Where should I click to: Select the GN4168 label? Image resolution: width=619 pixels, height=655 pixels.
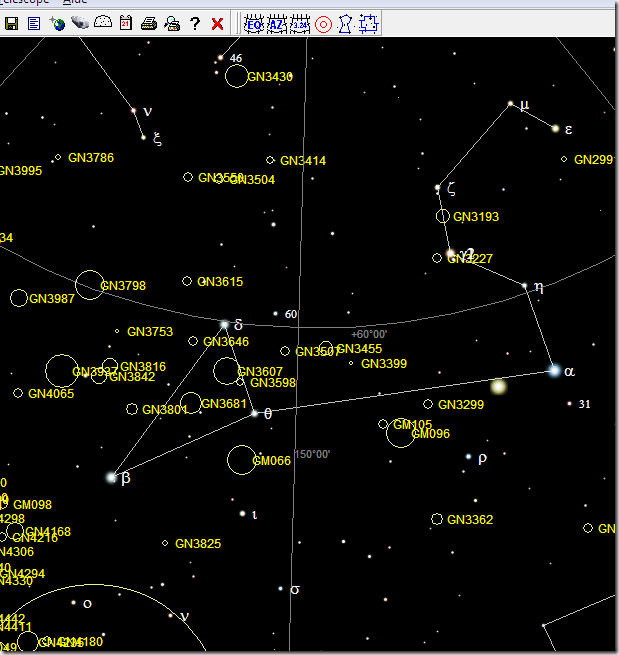48,532
